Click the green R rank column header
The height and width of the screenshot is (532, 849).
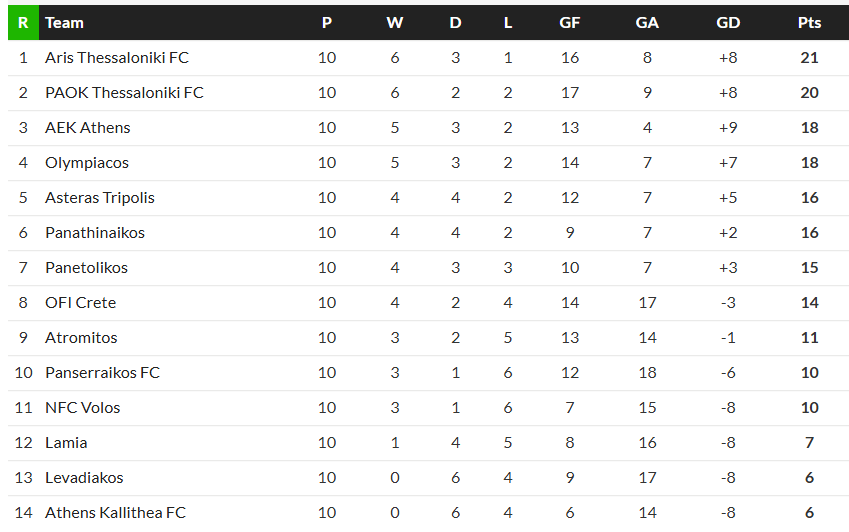coord(22,22)
